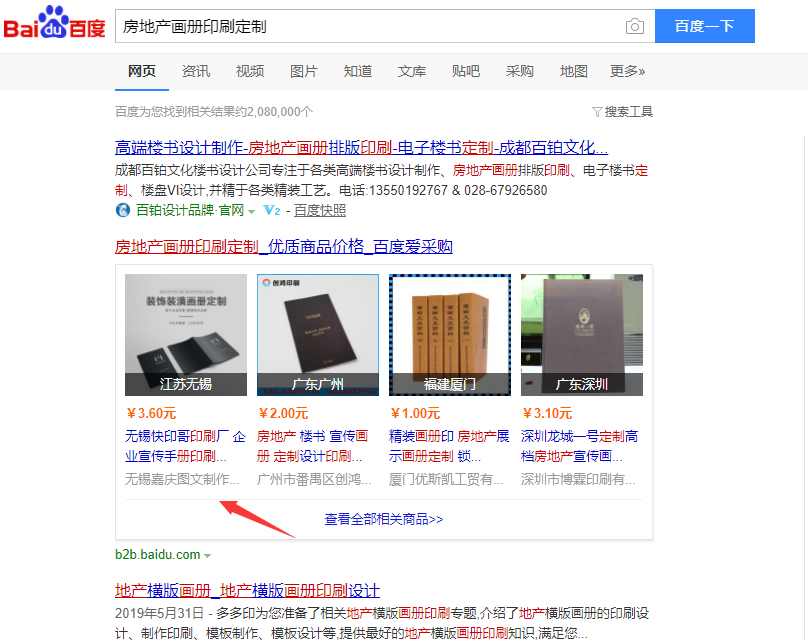Open the 高端楼书设计制作 result title
Screen dimensions: 808x641
tap(361, 148)
